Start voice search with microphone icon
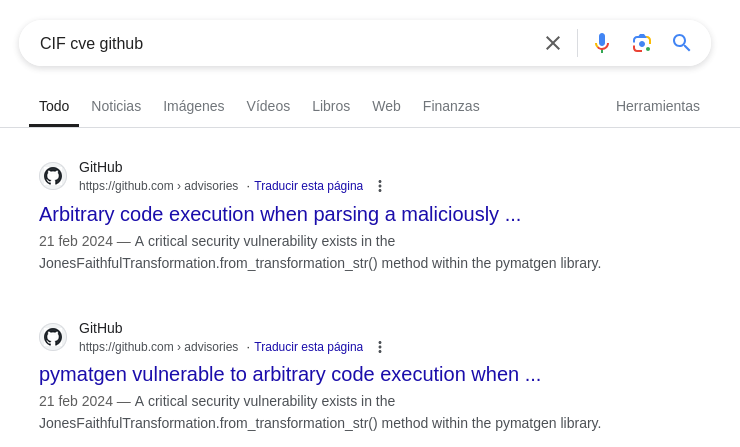Viewport: 740px width, 447px height. pos(602,43)
